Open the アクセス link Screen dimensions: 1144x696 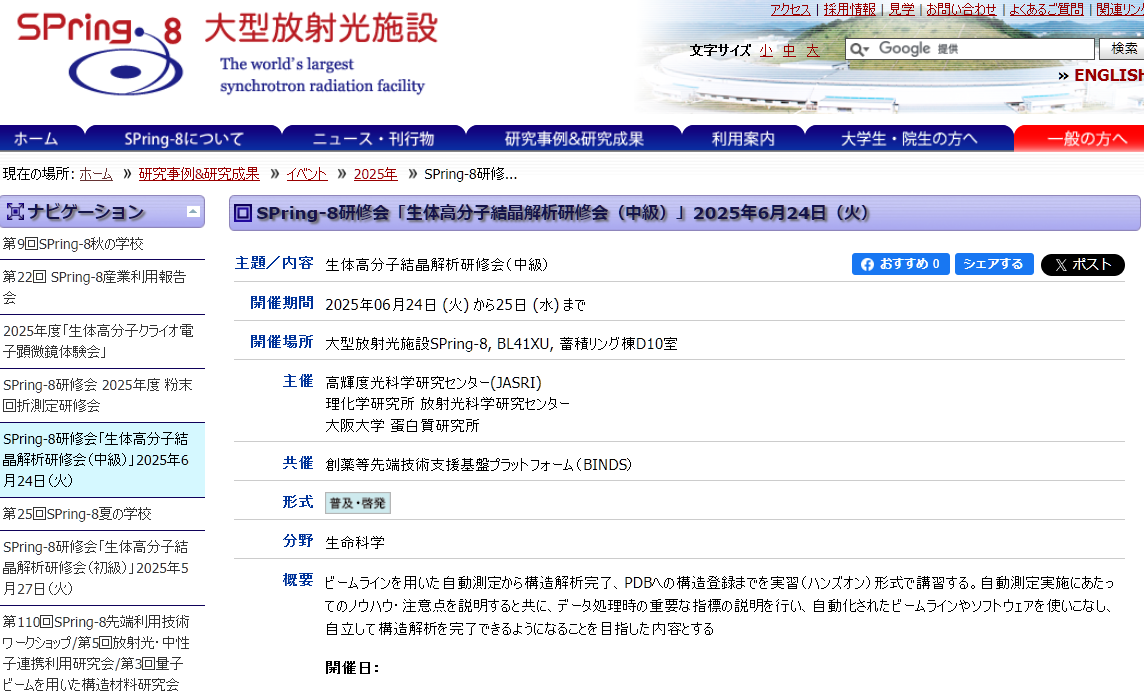[x=790, y=9]
